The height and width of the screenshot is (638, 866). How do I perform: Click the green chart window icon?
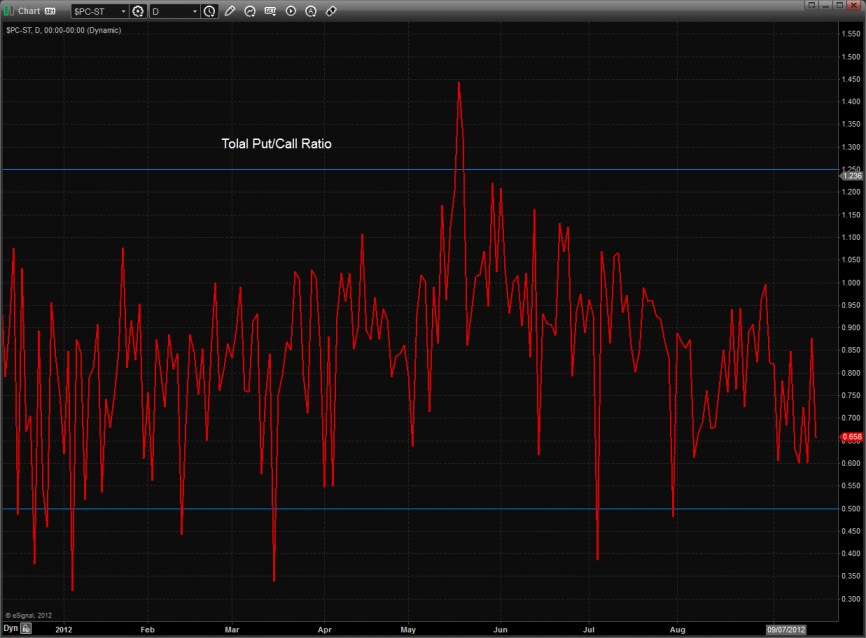point(9,11)
